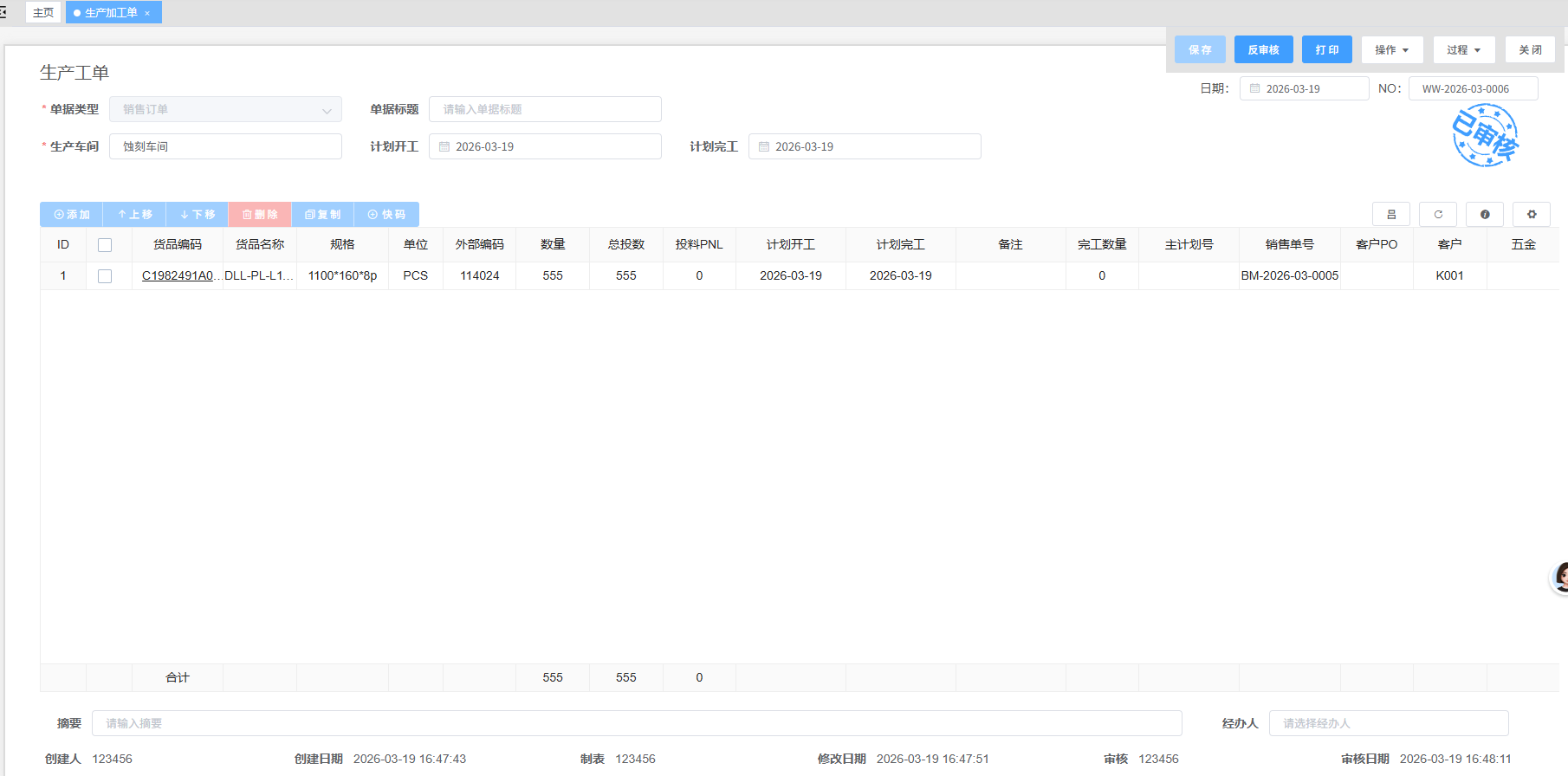This screenshot has height=776, width=1568.
Task: Click the customer service avatar at right edge
Action: 1559,578
